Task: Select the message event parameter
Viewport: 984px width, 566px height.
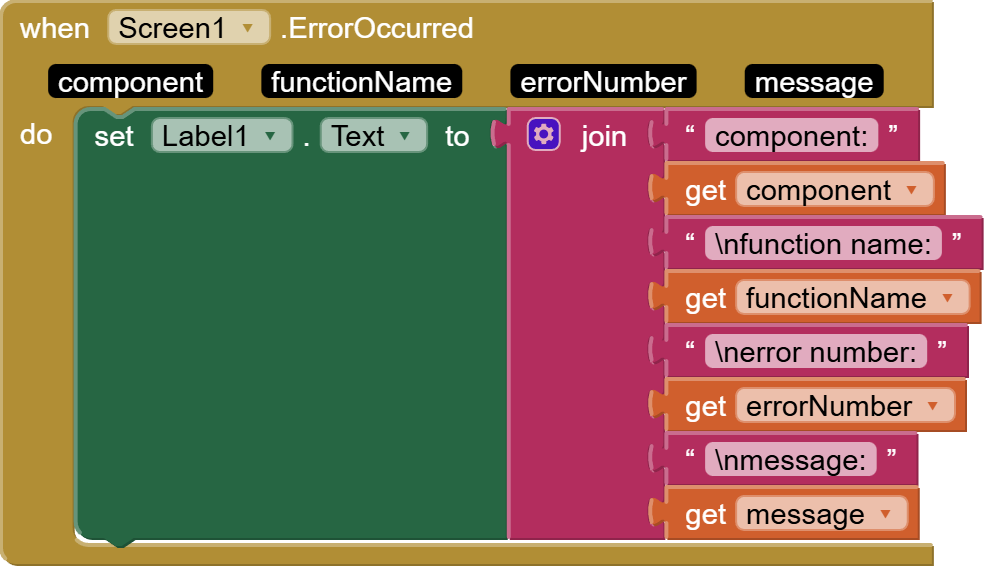Action: 813,82
